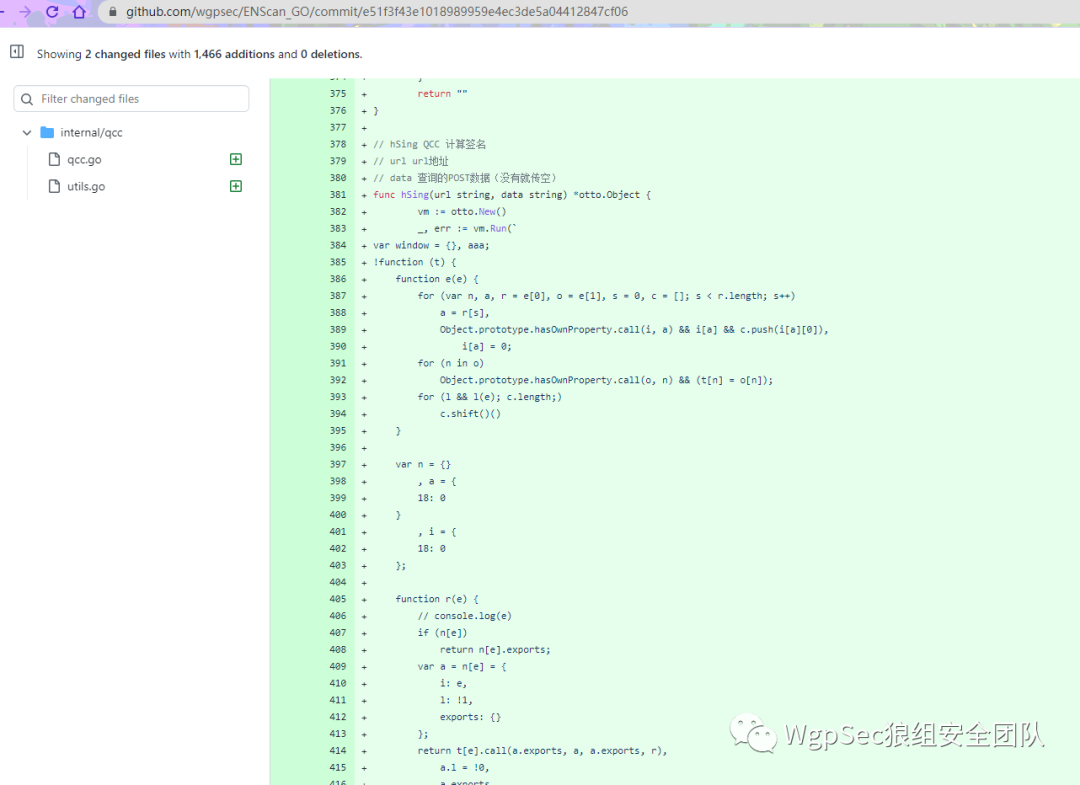This screenshot has width=1080, height=785.
Task: Focus the Filter changed files field
Action: point(140,99)
